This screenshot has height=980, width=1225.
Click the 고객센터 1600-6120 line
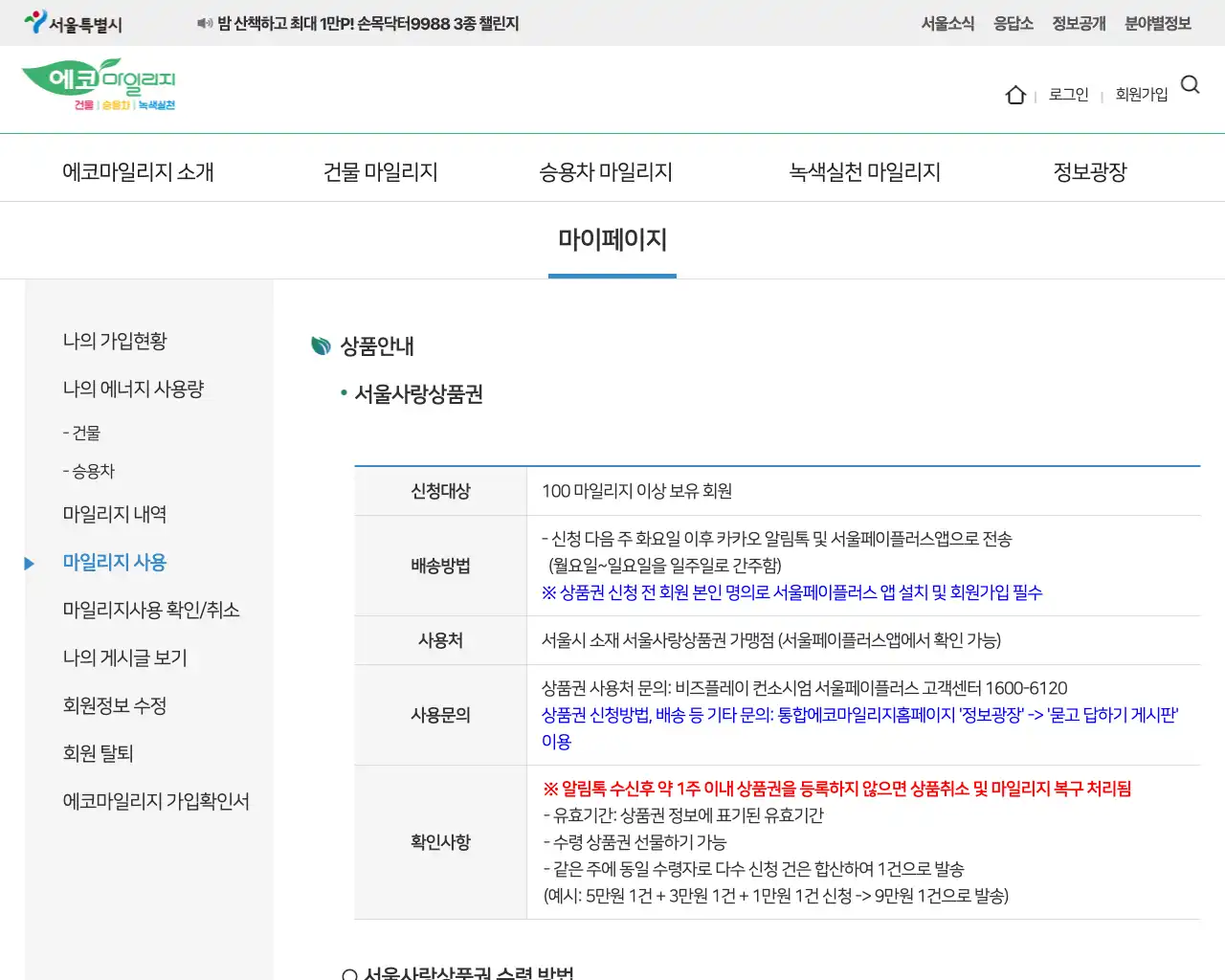[804, 688]
